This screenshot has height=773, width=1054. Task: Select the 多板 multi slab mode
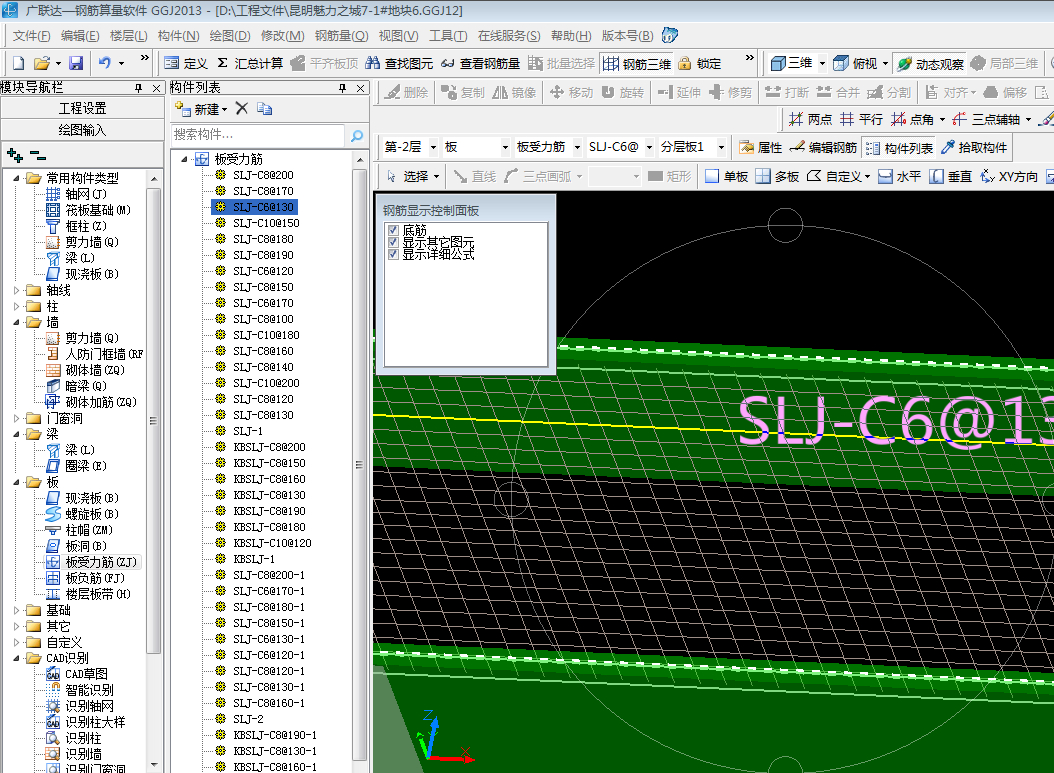(777, 176)
